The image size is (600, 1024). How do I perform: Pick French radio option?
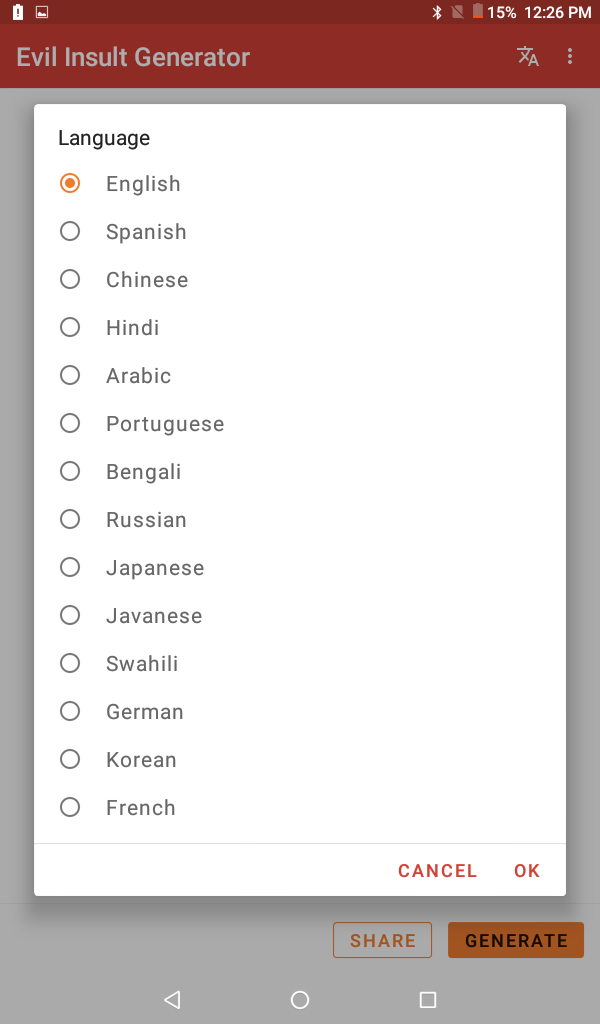click(x=70, y=807)
